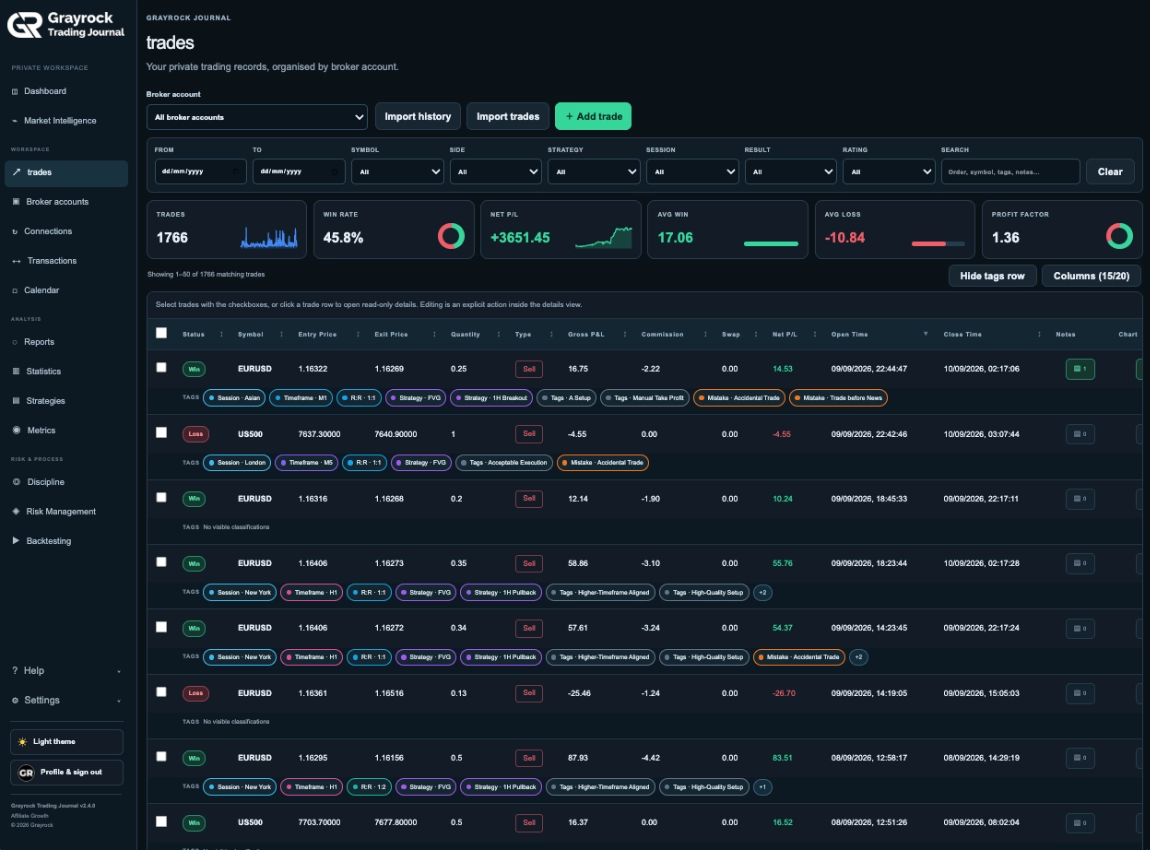Click the Grayrock logo icon
The height and width of the screenshot is (850, 1150).
[x=24, y=25]
